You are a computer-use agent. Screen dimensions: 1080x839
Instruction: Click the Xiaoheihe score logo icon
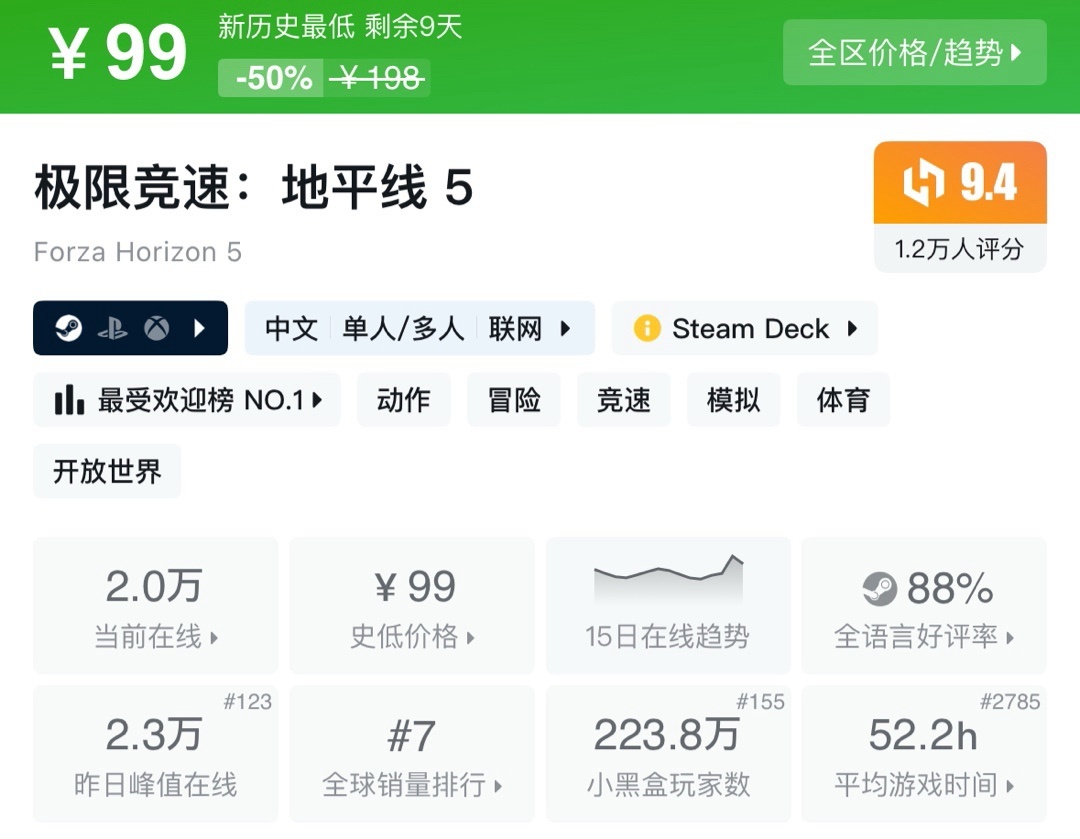pos(923,183)
